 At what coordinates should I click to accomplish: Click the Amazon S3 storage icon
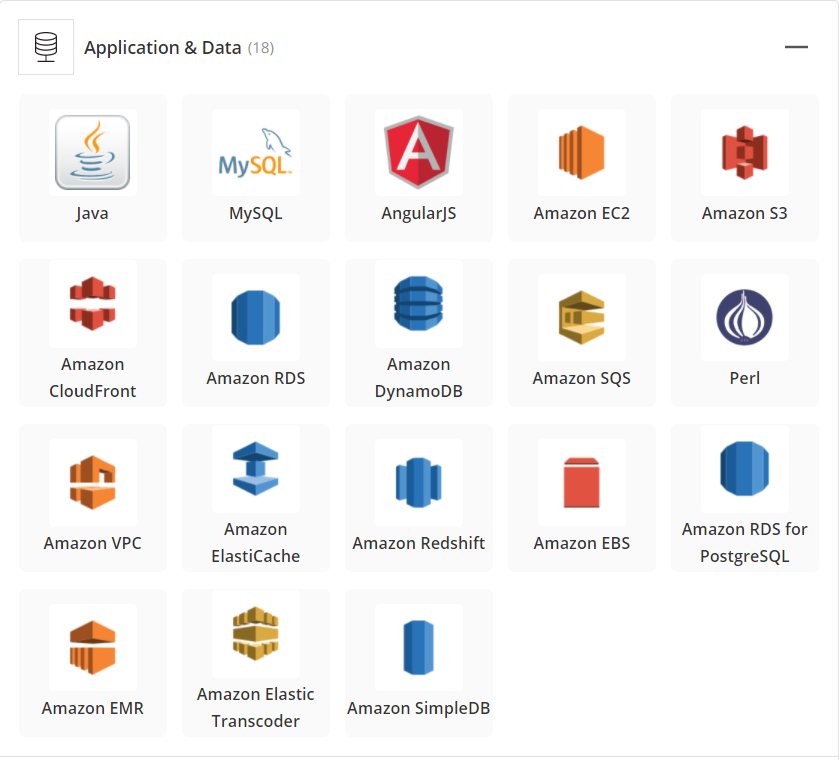click(x=744, y=152)
